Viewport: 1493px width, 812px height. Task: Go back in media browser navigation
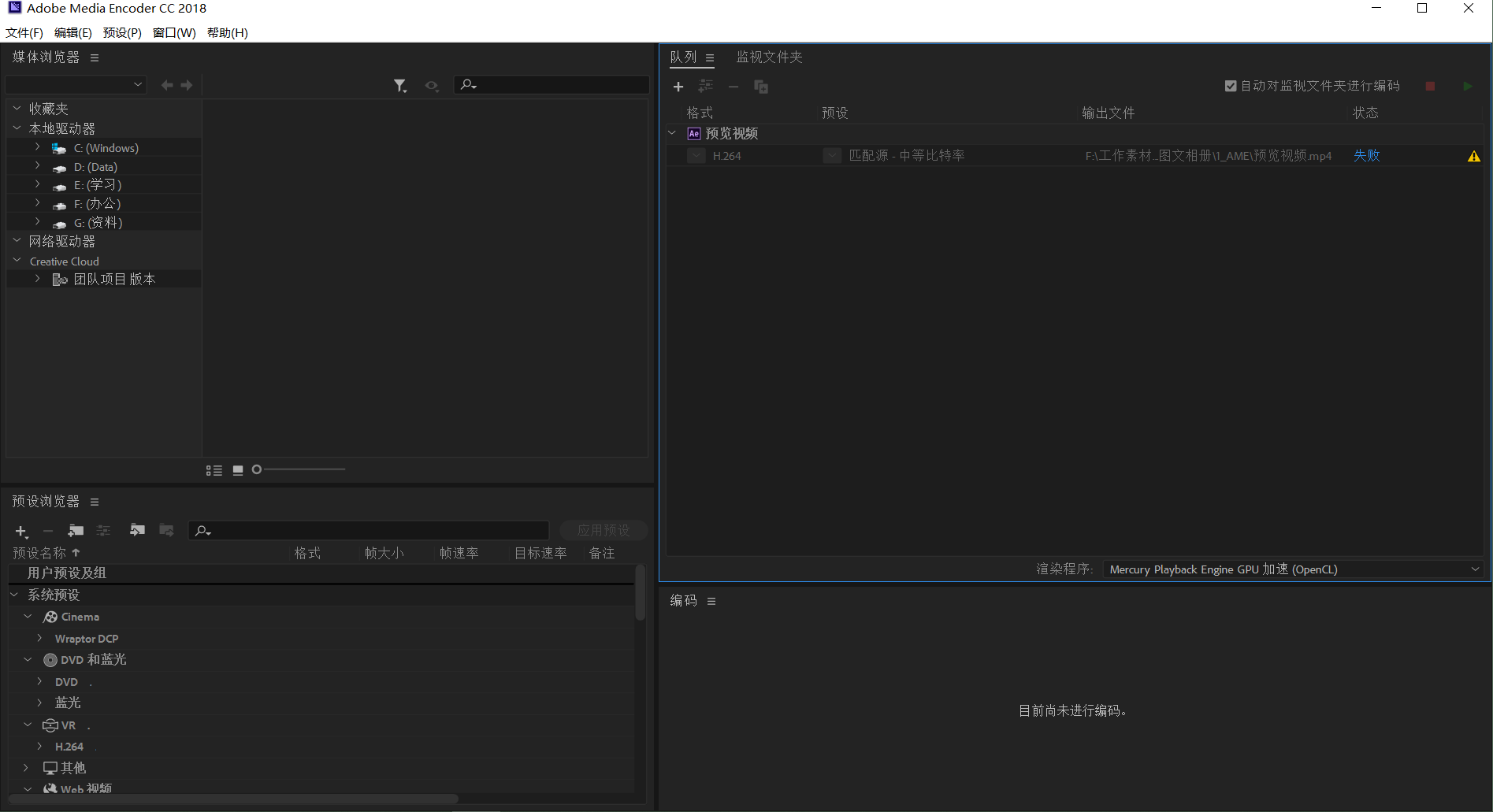pos(167,85)
